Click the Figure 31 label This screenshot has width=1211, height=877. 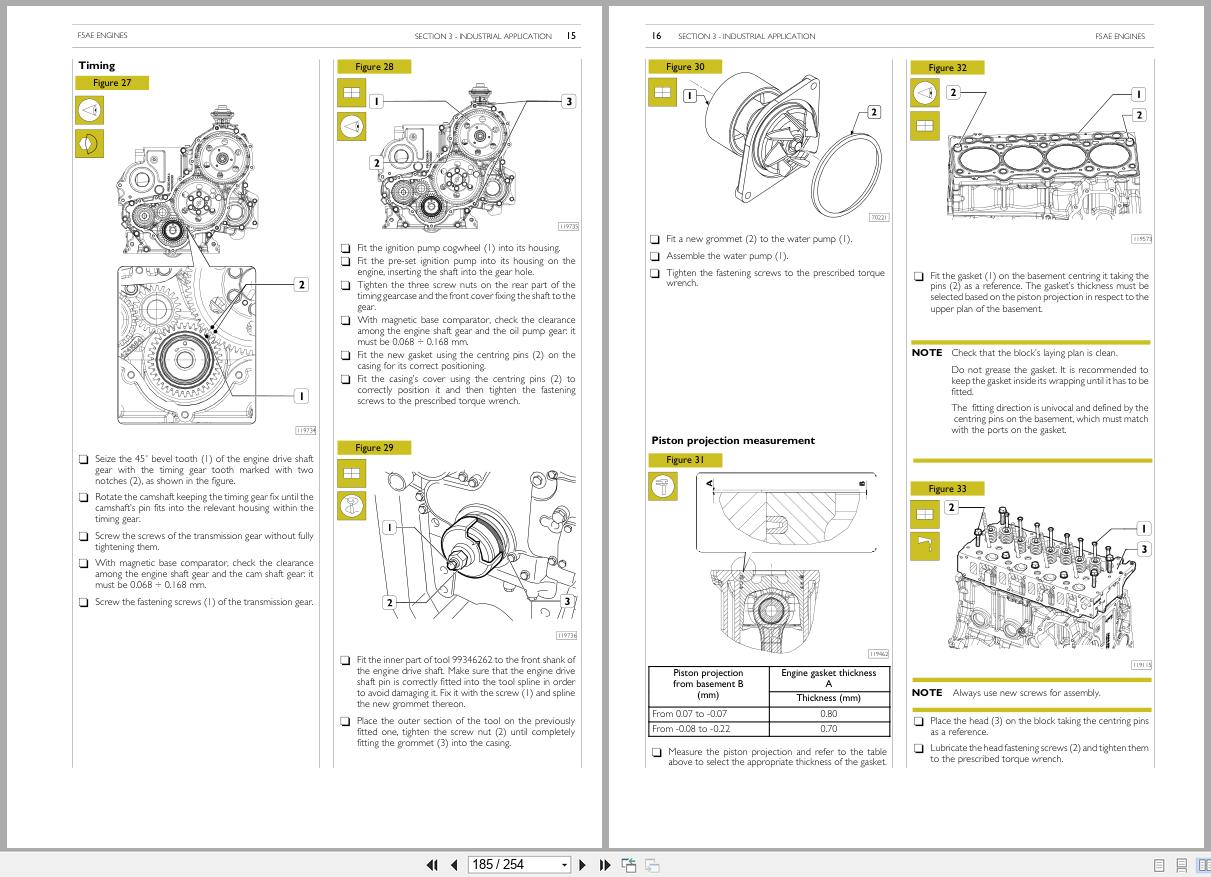685,459
